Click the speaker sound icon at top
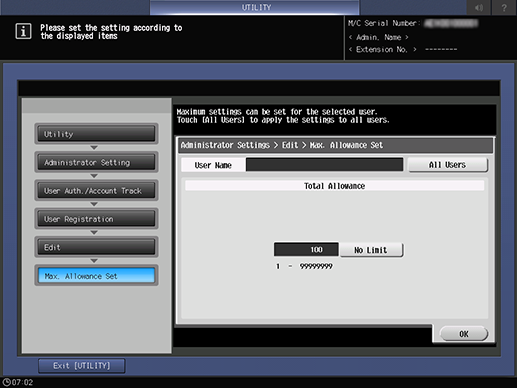Screen dimensions: 517x388 coord(479,7)
